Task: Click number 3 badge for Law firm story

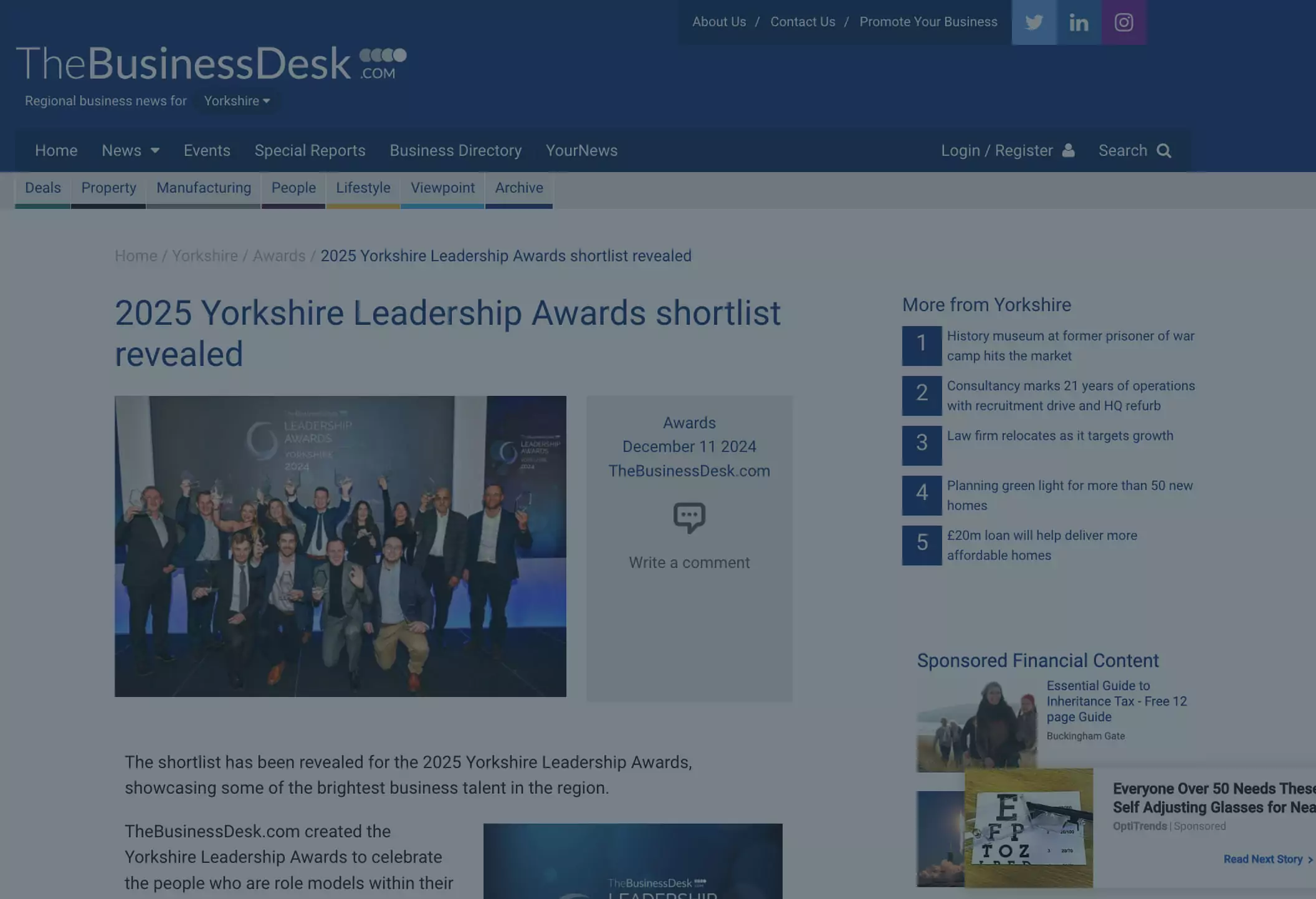Action: tap(922, 445)
